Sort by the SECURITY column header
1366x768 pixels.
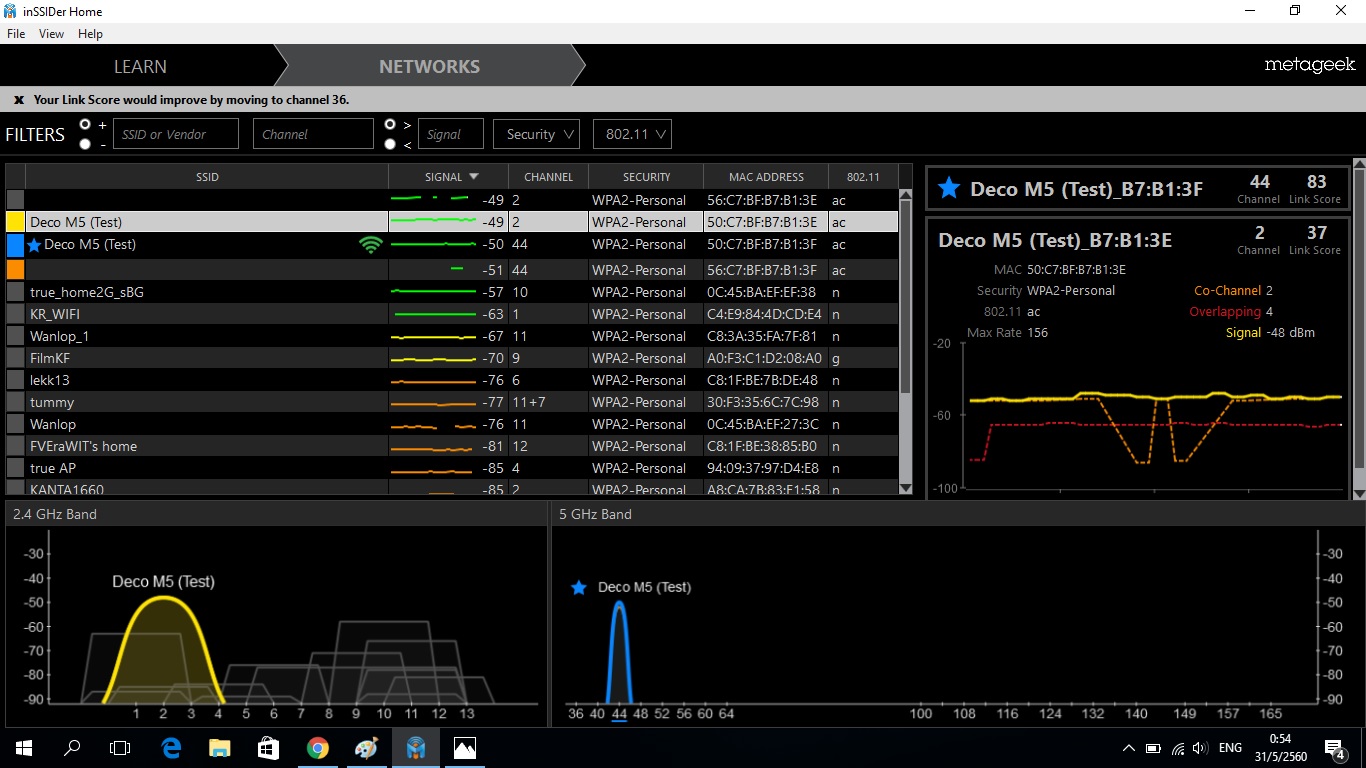[x=646, y=177]
